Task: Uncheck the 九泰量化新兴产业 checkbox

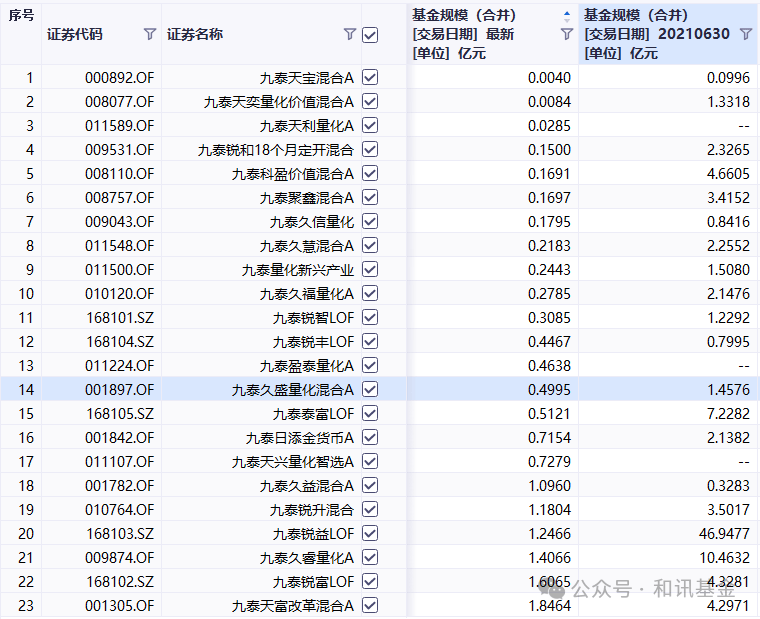Action: click(x=370, y=269)
